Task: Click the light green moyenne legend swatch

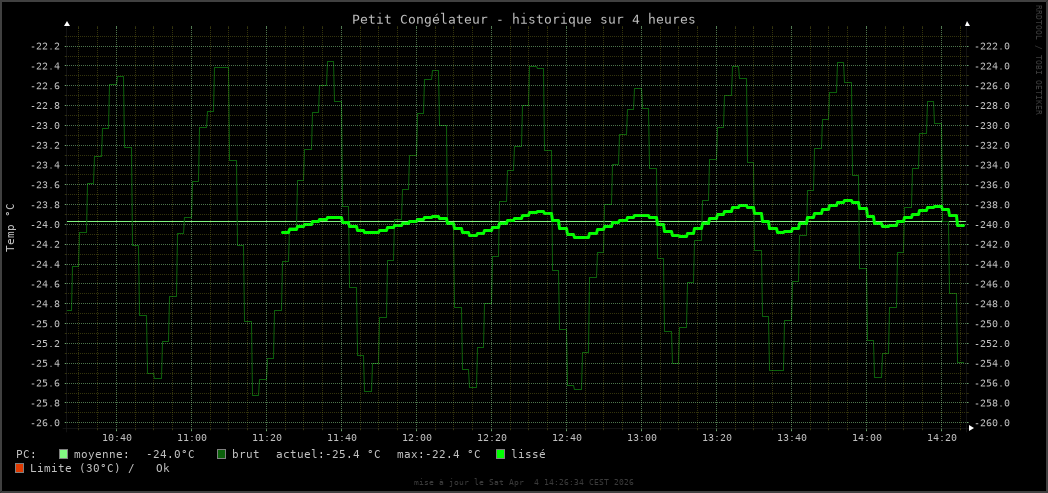Action: click(64, 454)
